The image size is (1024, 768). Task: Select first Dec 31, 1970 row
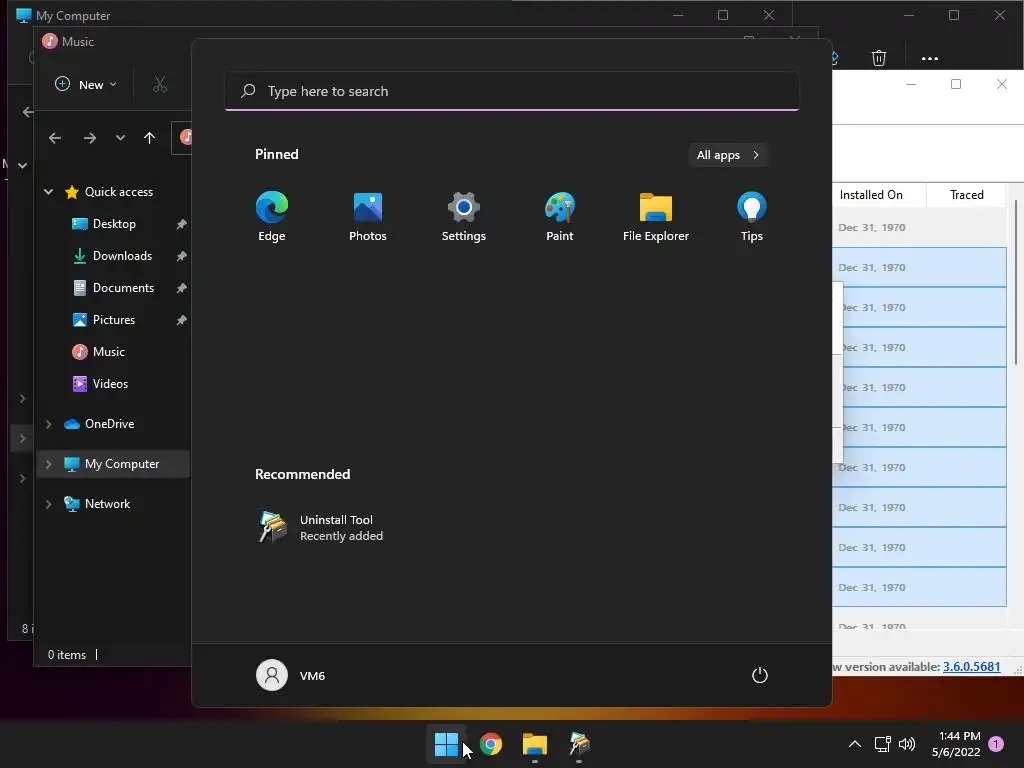pyautogui.click(x=920, y=228)
